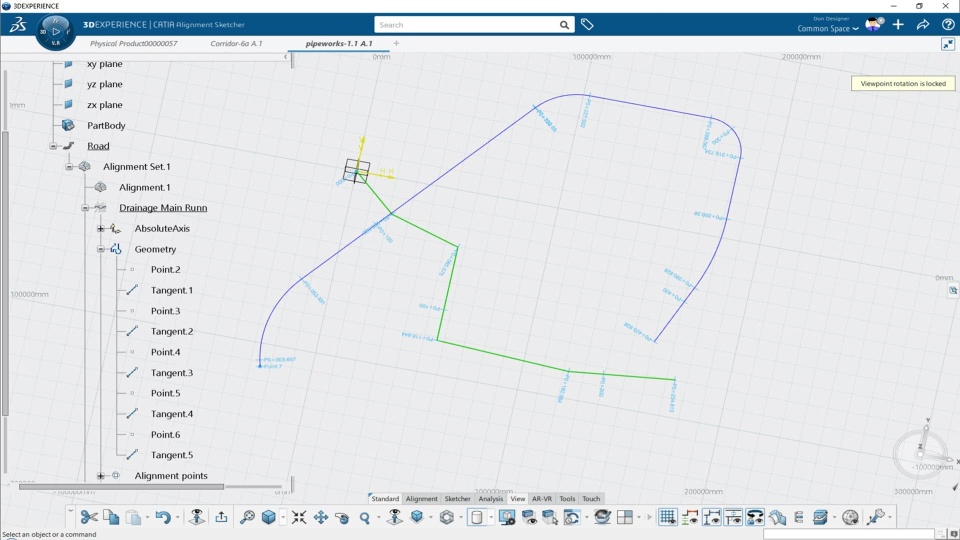This screenshot has height=540, width=960.
Task: Toggle the cylinder view mode icon
Action: click(x=476, y=517)
